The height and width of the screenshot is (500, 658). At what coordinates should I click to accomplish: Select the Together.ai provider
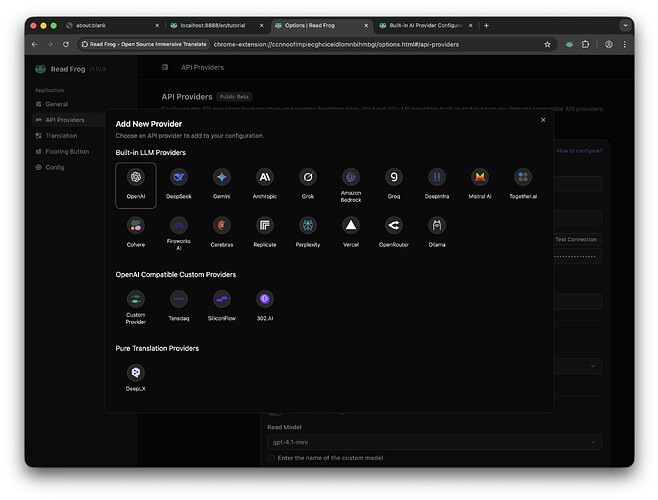[x=523, y=185]
